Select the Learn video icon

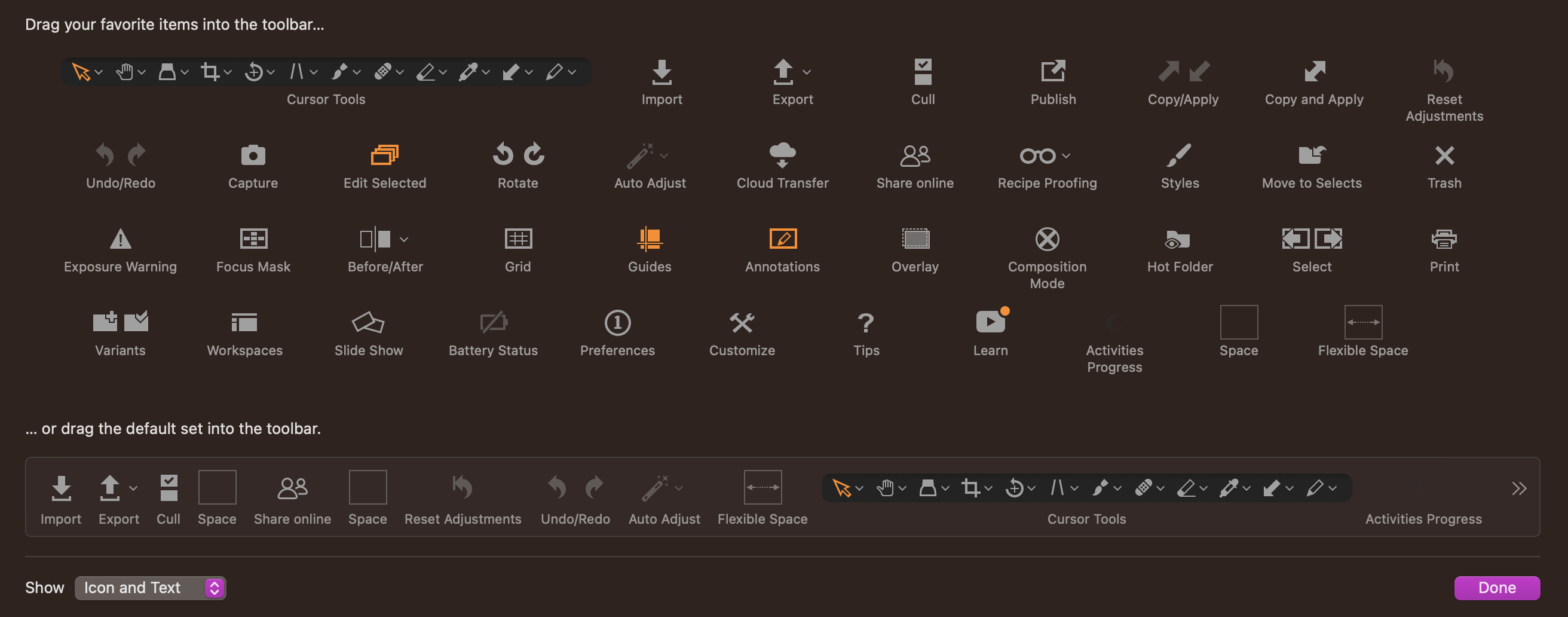(x=991, y=321)
